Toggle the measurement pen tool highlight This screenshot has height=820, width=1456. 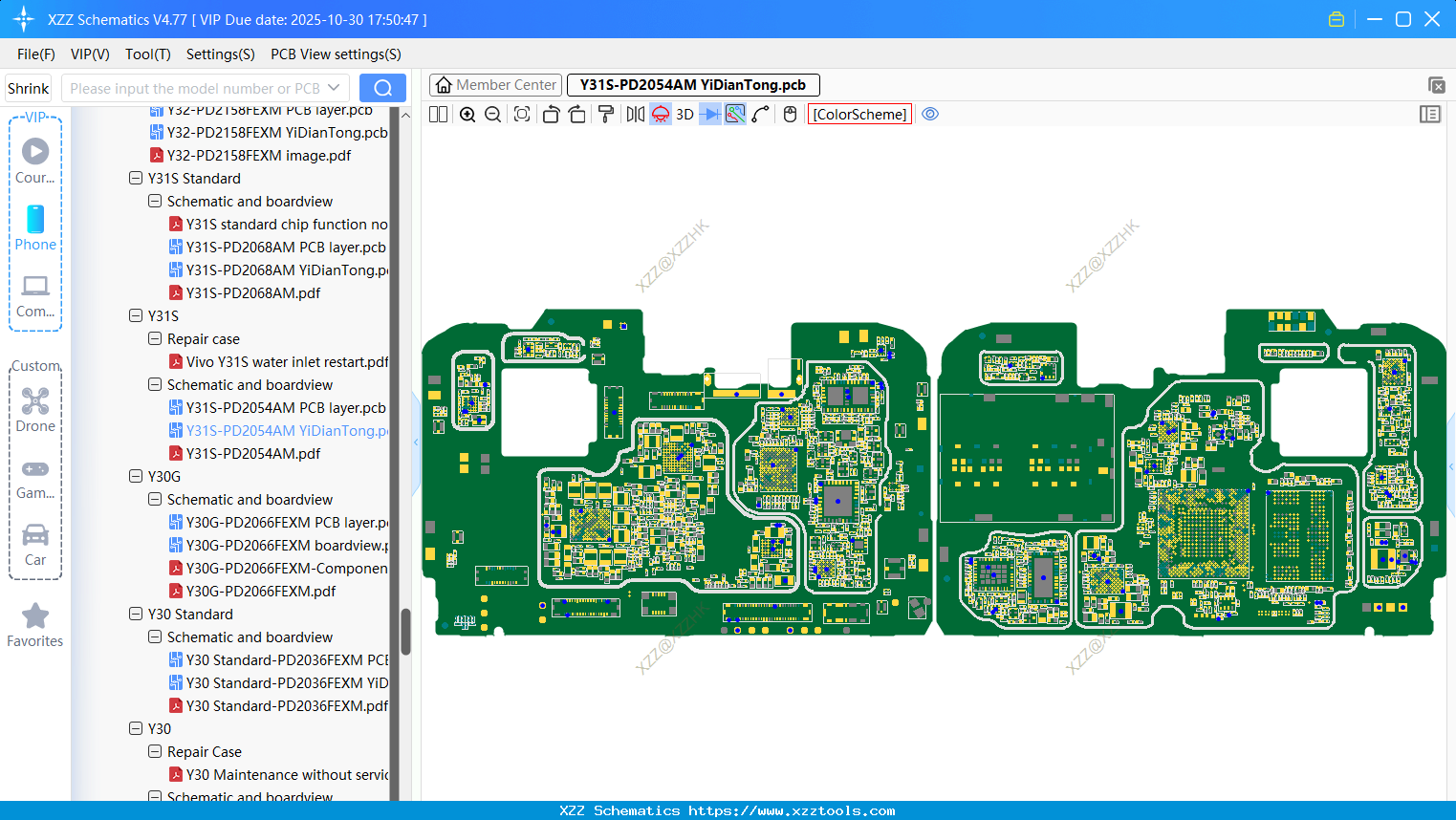[x=733, y=114]
